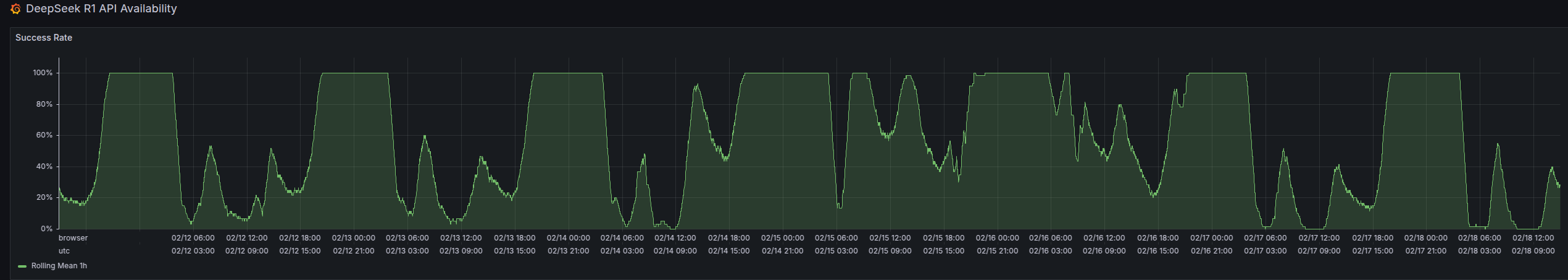
Task: Click the 02/13 15:00 utc time tick
Action: [515, 251]
